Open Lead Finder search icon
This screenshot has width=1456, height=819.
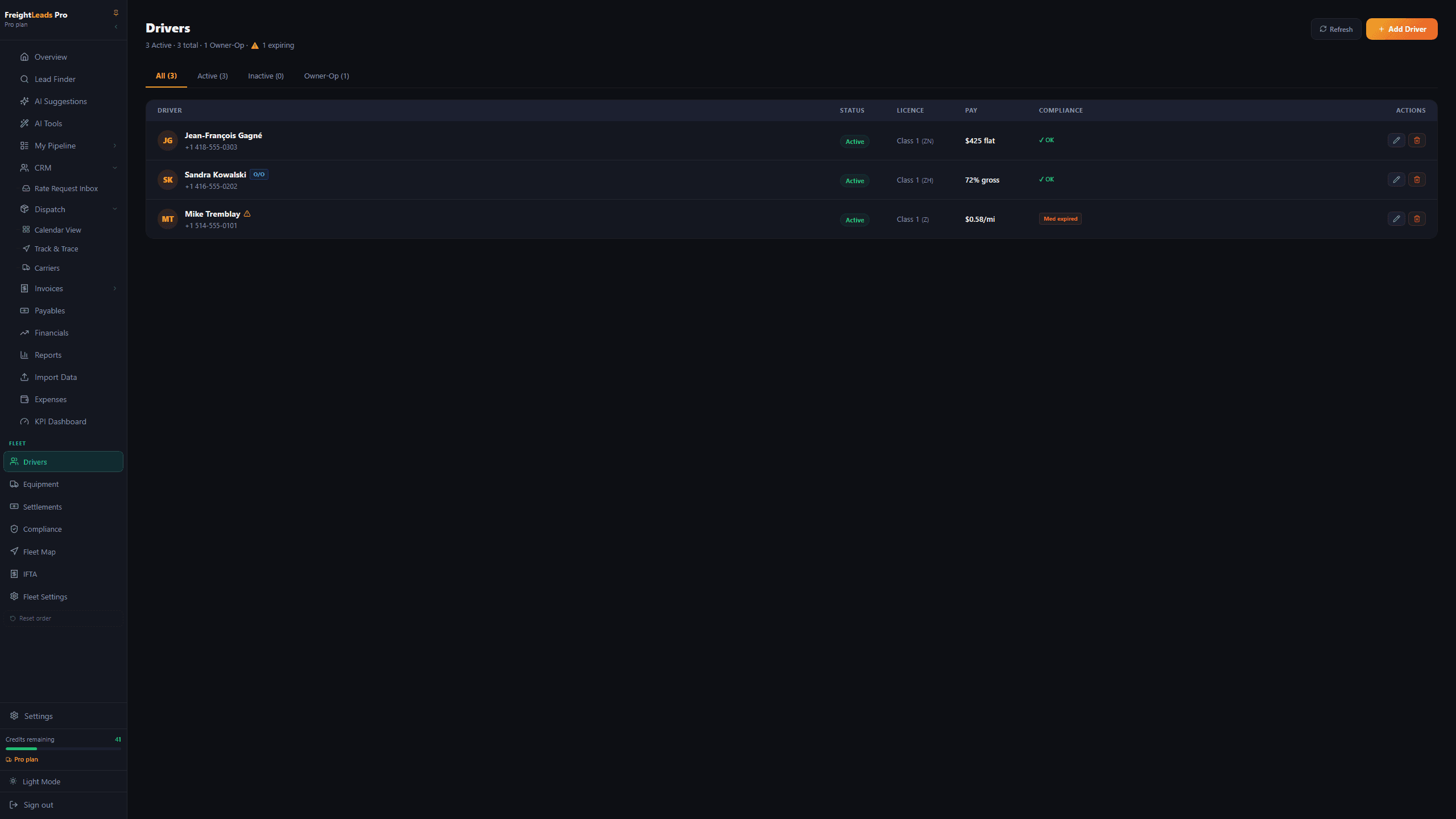[x=24, y=79]
